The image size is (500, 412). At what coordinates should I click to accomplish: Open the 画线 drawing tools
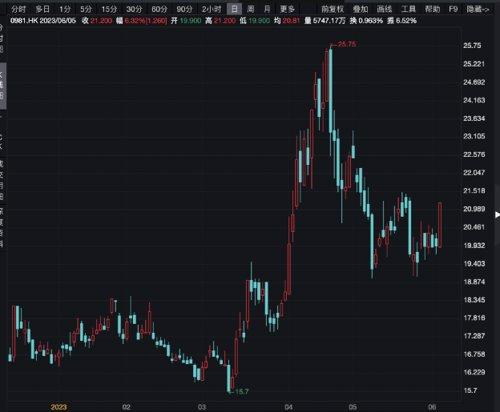(384, 9)
